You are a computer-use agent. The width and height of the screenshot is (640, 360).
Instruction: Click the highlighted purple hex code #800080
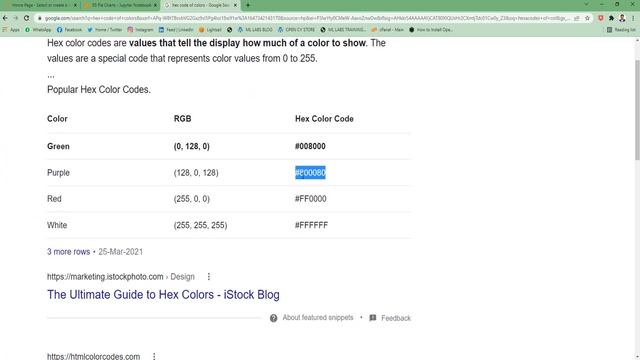[310, 173]
